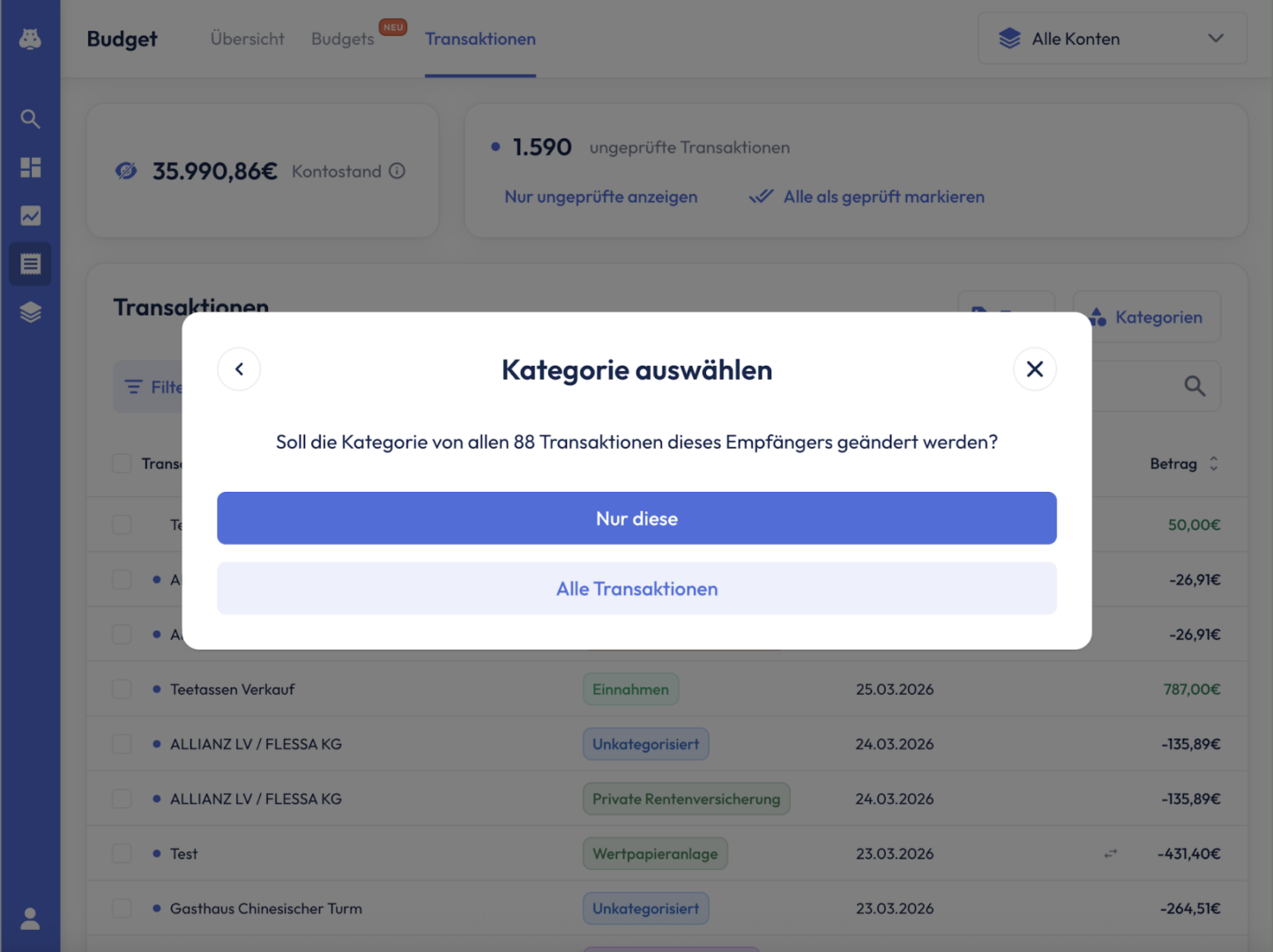This screenshot has width=1273, height=952.
Task: Select the checkbox for the Test transaction
Action: pos(122,854)
